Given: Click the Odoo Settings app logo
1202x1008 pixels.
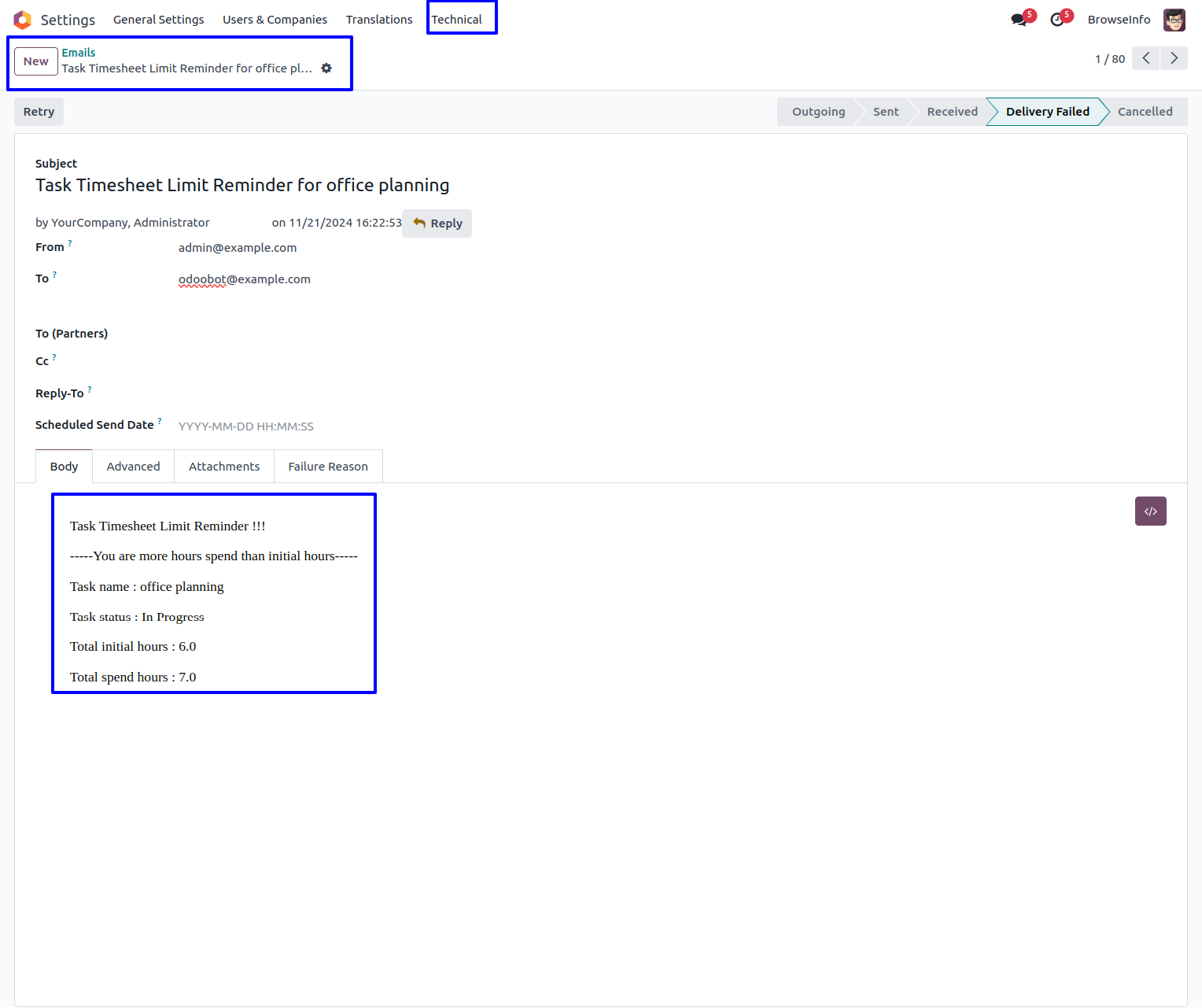Looking at the screenshot, I should click(22, 20).
